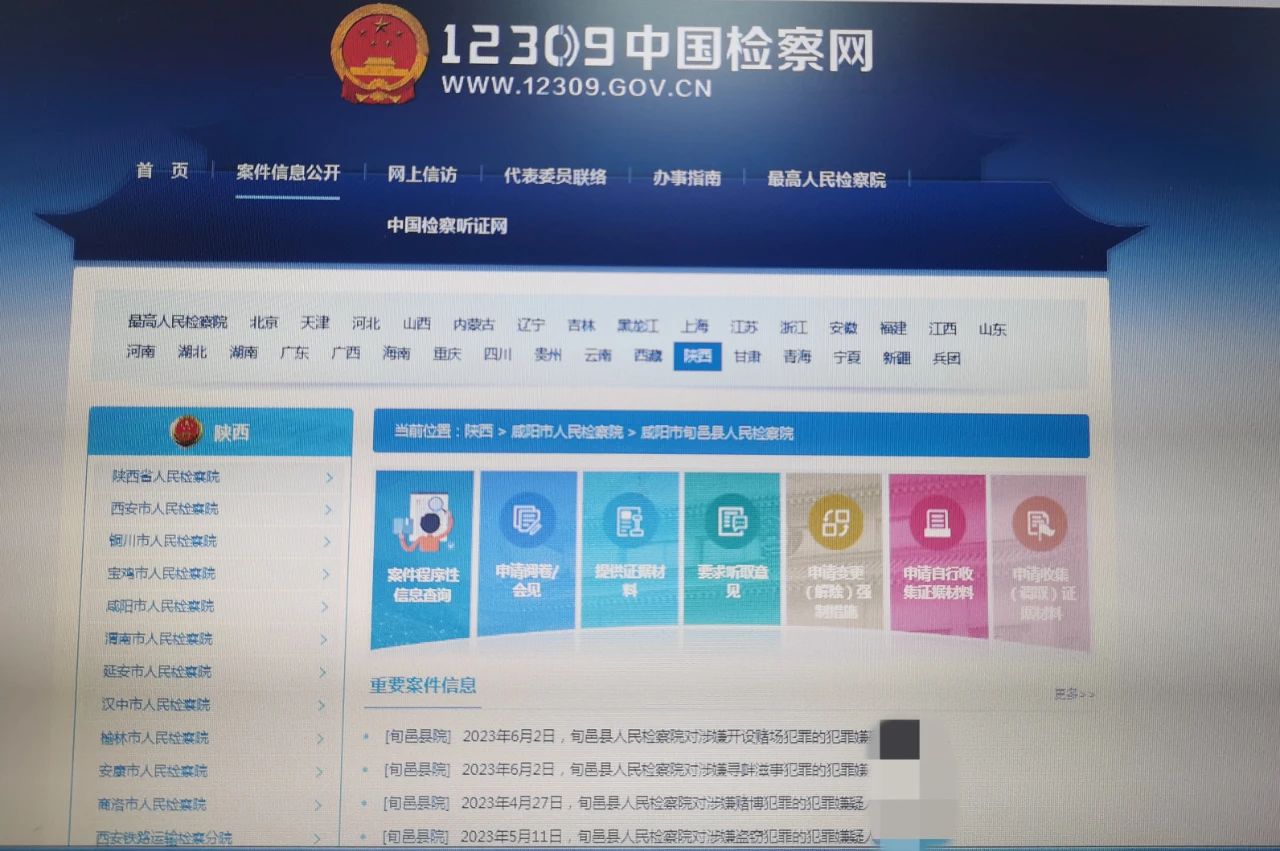This screenshot has width=1280, height=851.
Task: Open 案件信息公开 navigation item
Action: 288,172
